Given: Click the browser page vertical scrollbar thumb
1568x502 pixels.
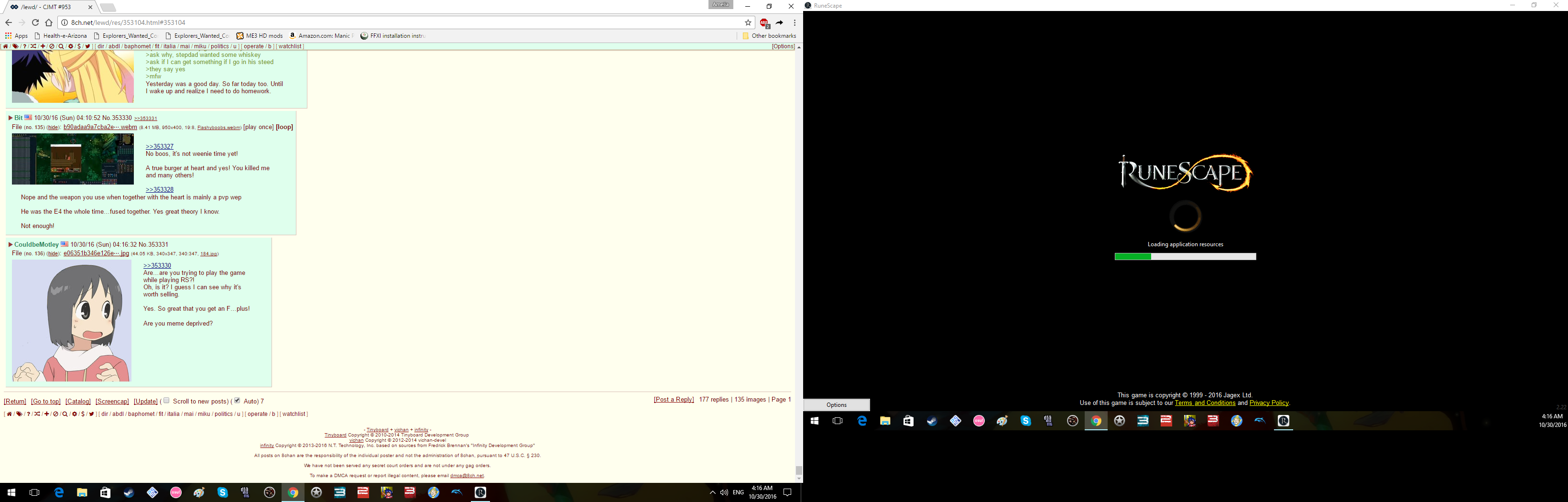Looking at the screenshot, I should pos(799,470).
